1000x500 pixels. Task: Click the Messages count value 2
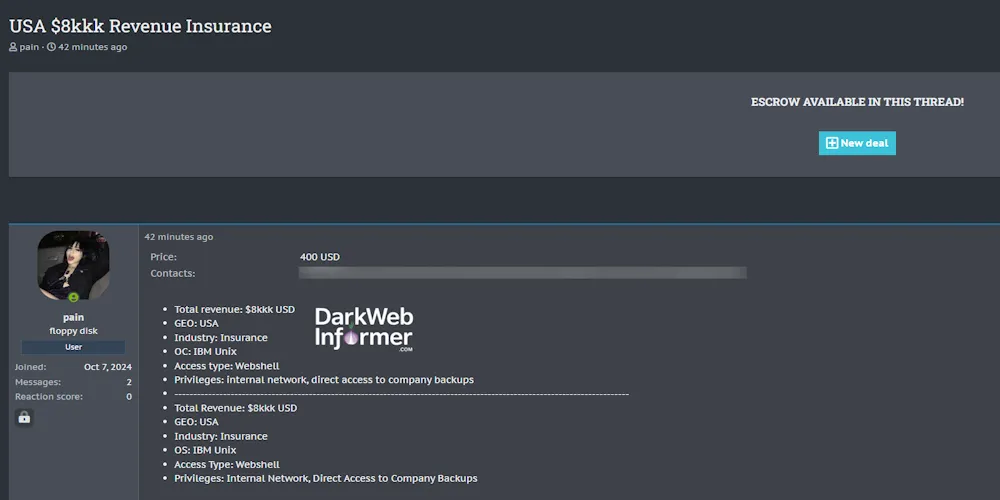click(128, 382)
